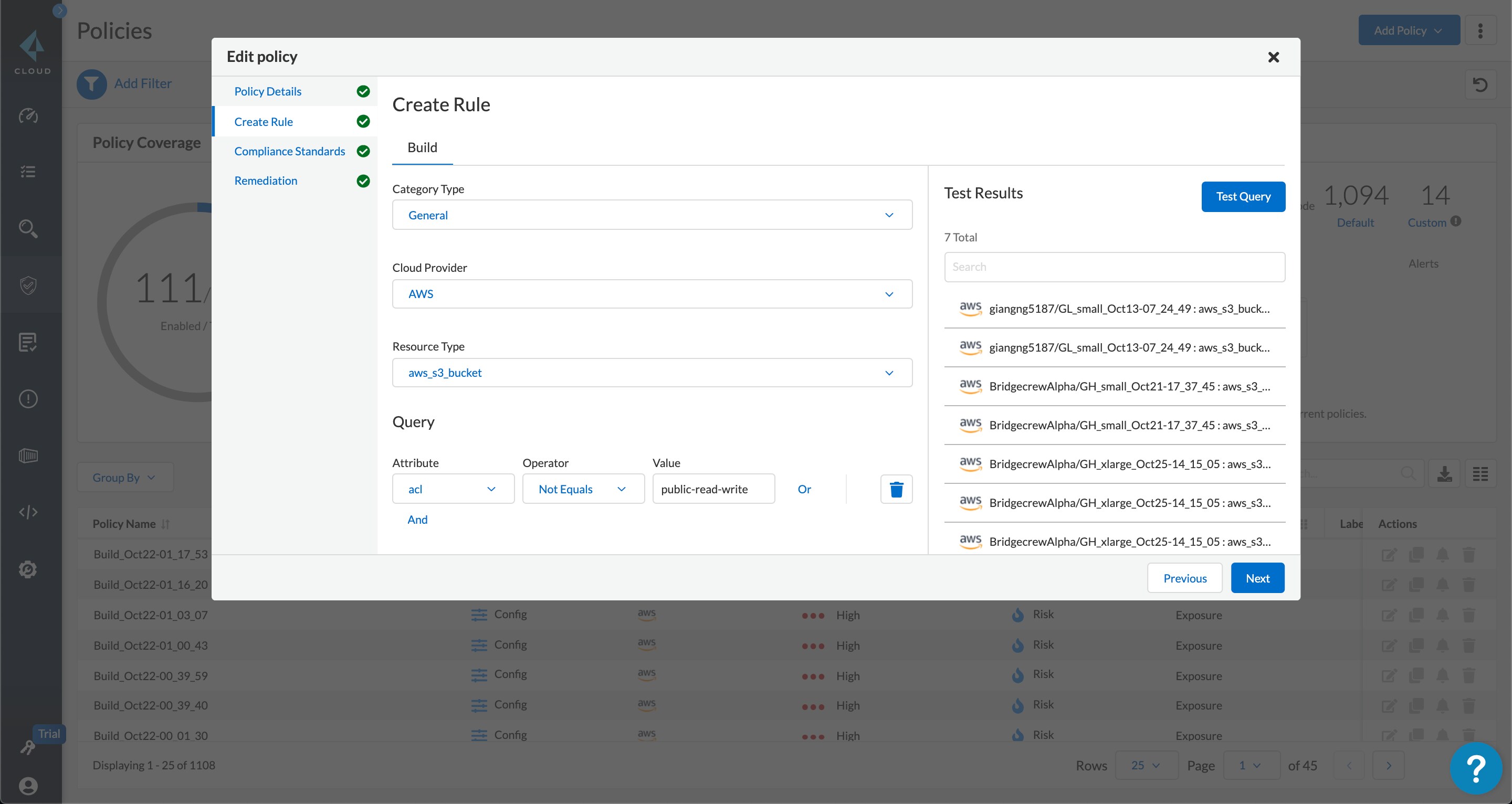Open the settings gear icon in sidebar
This screenshot has height=804, width=1512.
point(28,569)
